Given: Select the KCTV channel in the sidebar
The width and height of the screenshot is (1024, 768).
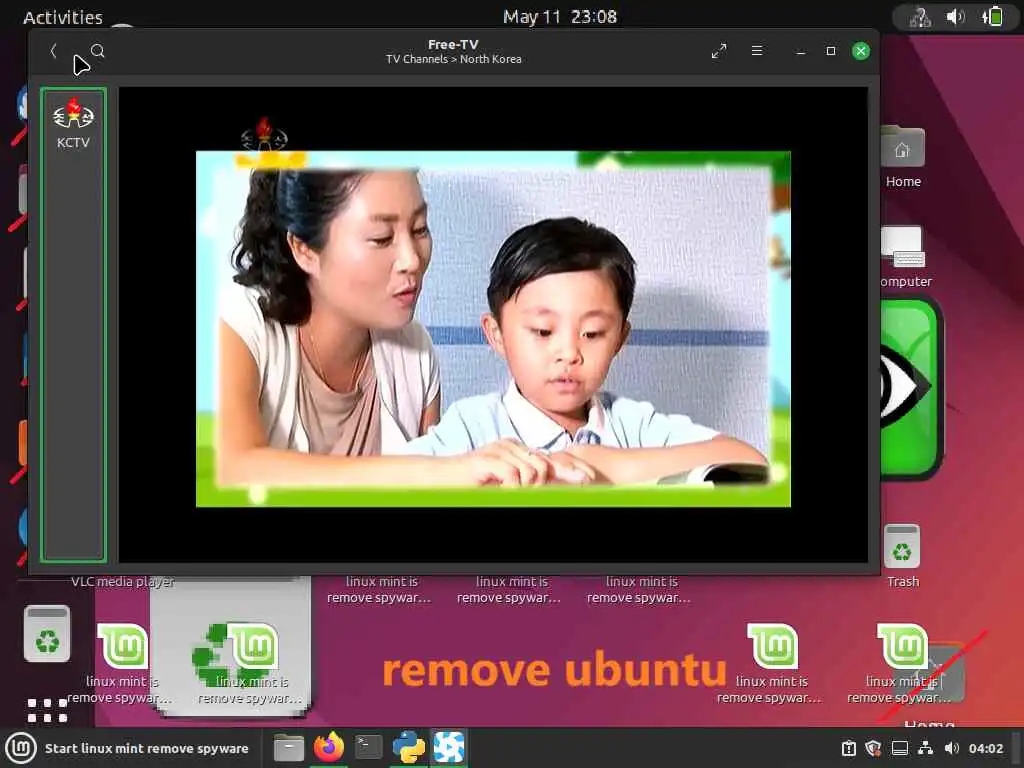Looking at the screenshot, I should [x=73, y=123].
